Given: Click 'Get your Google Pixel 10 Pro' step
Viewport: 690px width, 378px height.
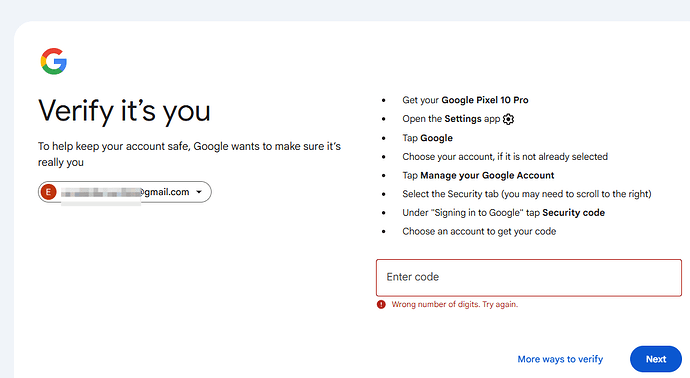Looking at the screenshot, I should pos(465,100).
